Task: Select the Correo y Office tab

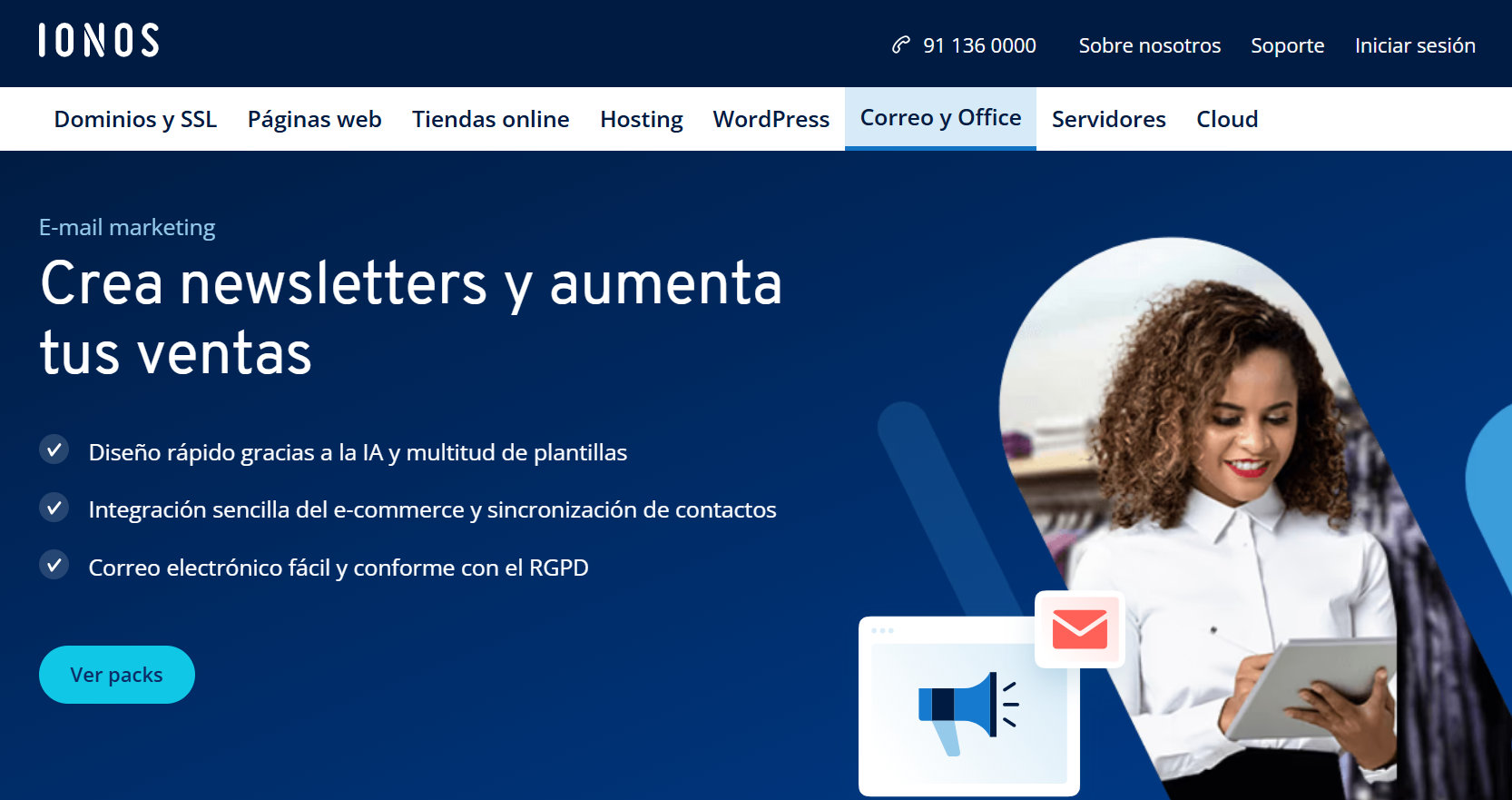Action: click(x=940, y=118)
